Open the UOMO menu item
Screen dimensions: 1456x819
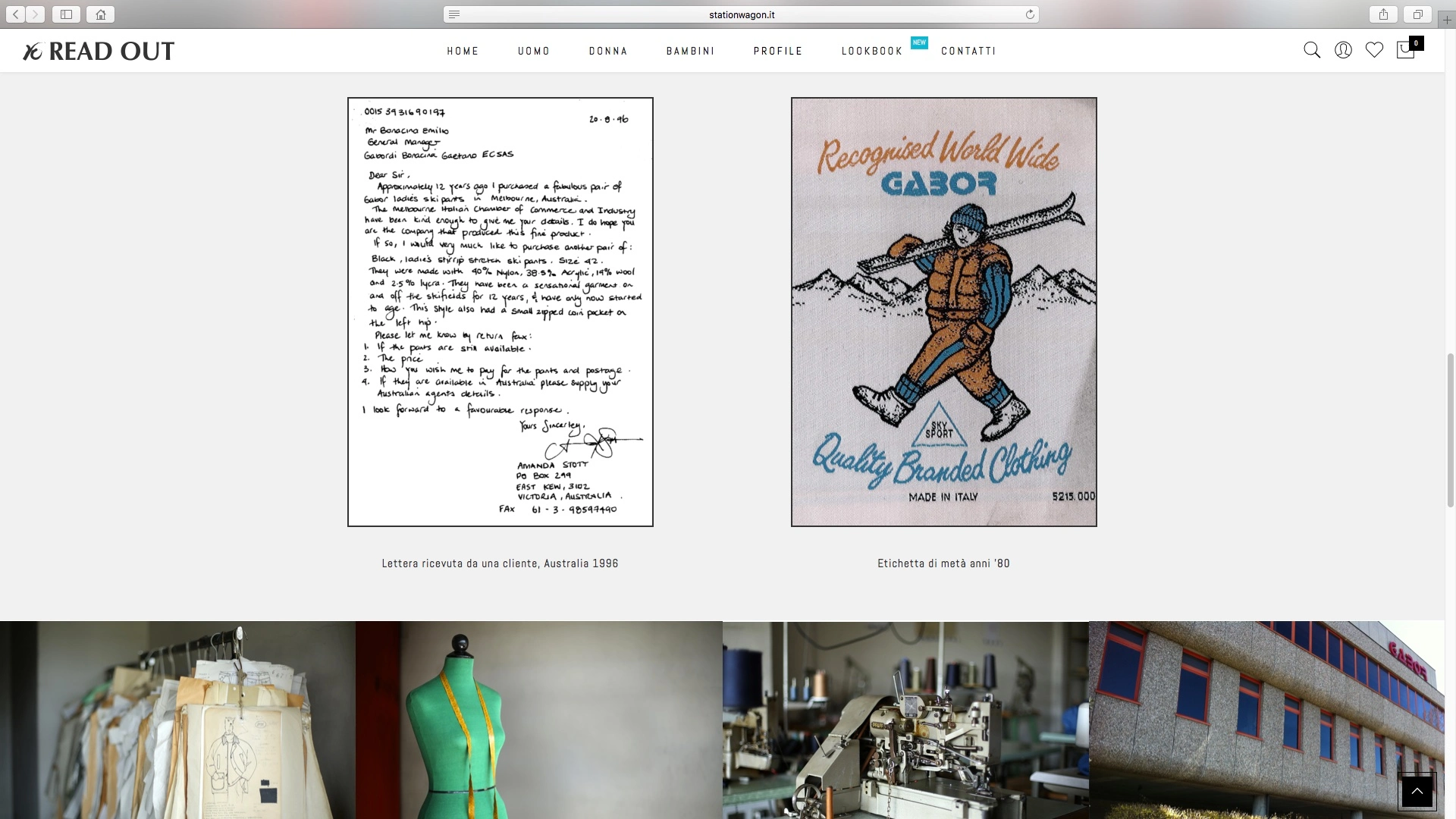(x=534, y=51)
